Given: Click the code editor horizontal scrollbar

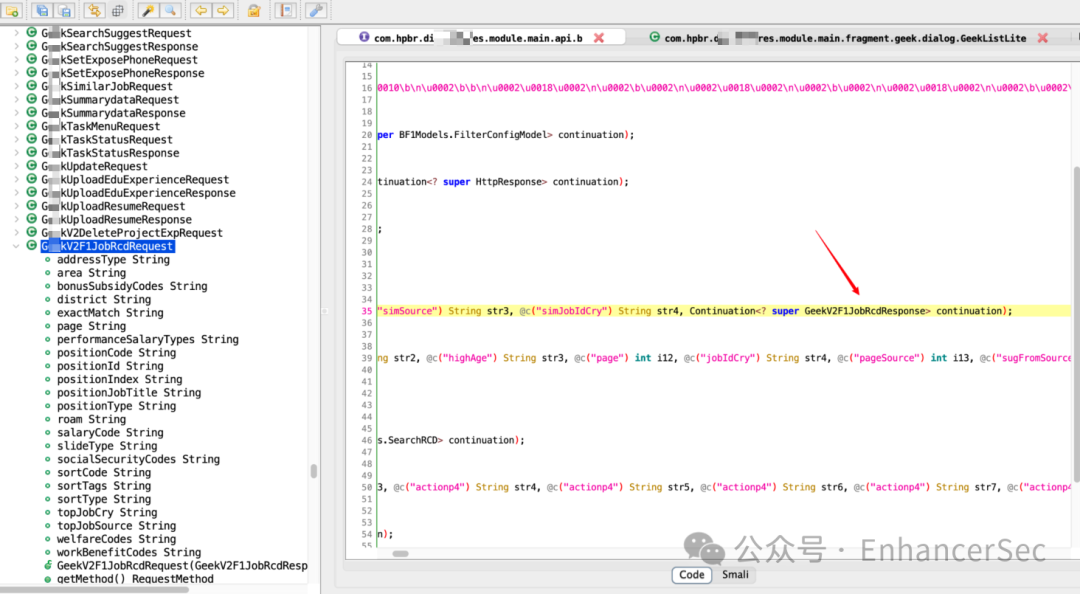Looking at the screenshot, I should click(401, 553).
